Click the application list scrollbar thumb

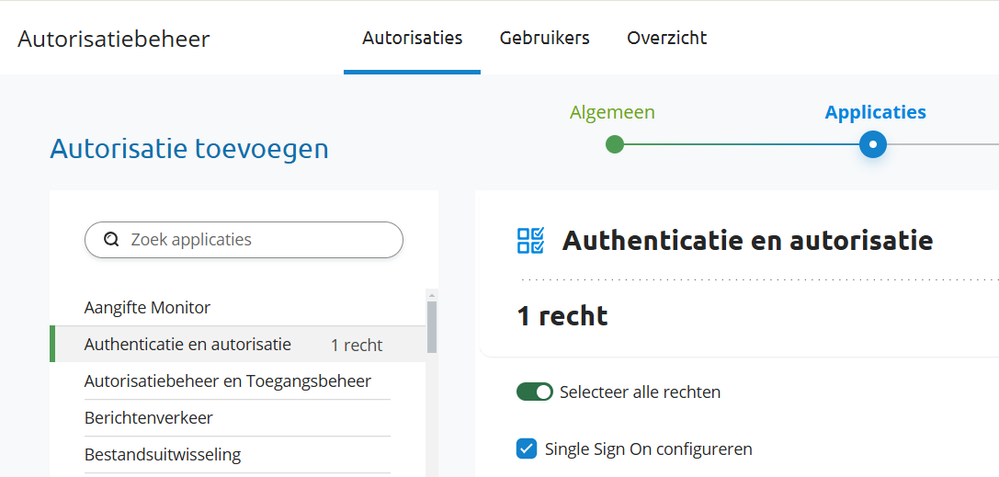click(x=431, y=328)
